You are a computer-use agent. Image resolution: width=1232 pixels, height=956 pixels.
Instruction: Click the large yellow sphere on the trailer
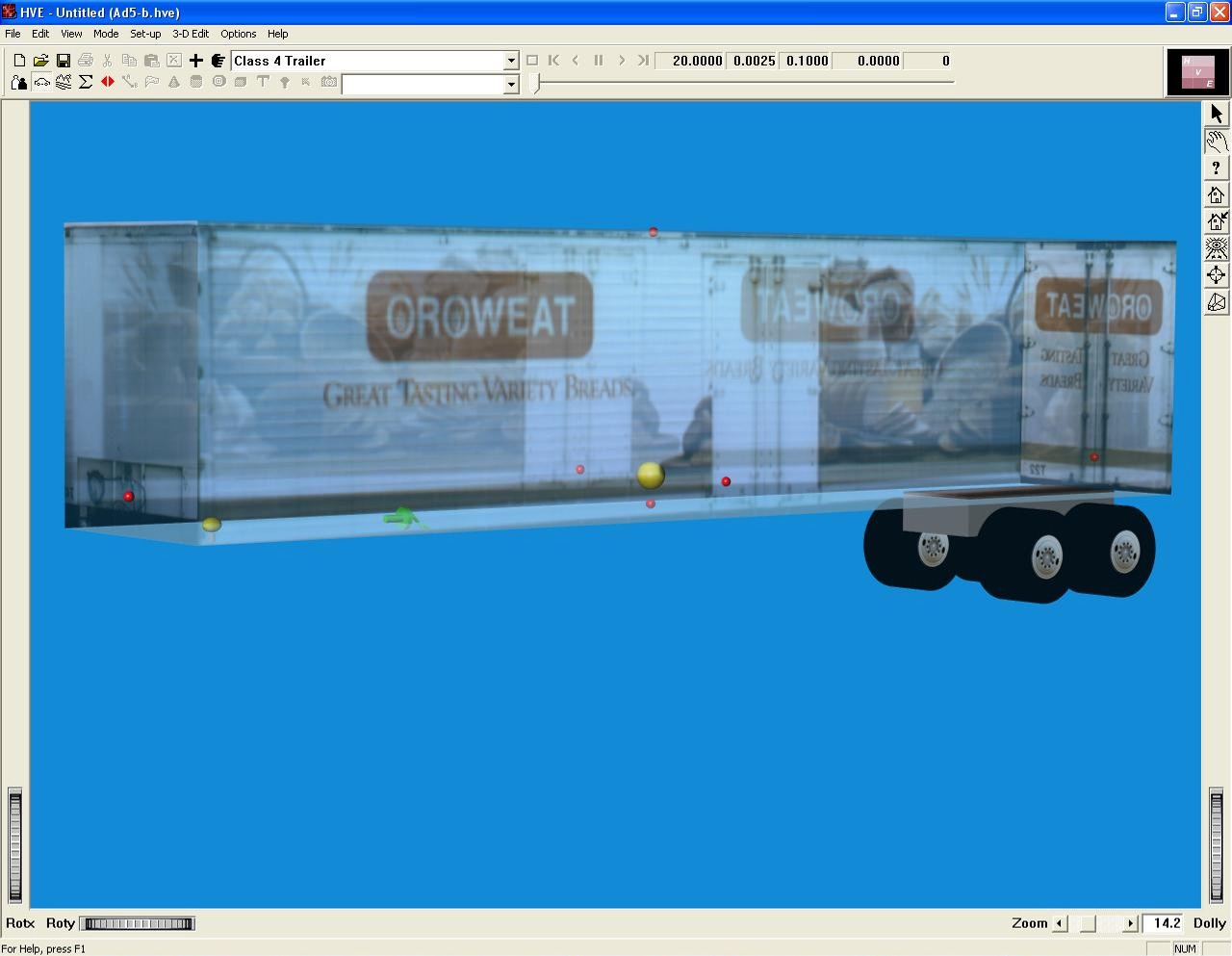(x=651, y=475)
